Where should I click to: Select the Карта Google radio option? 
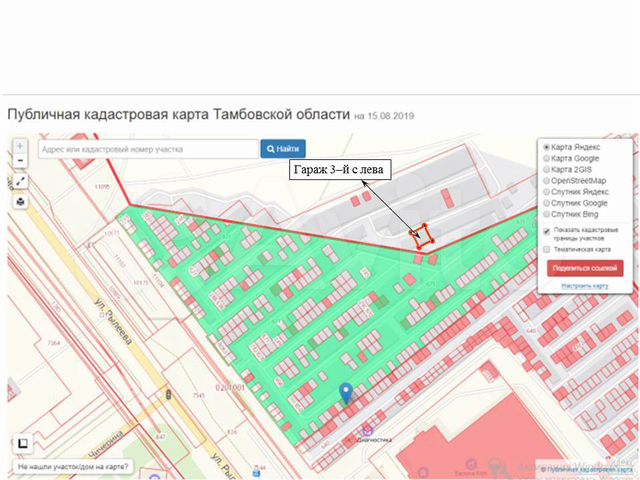click(546, 158)
